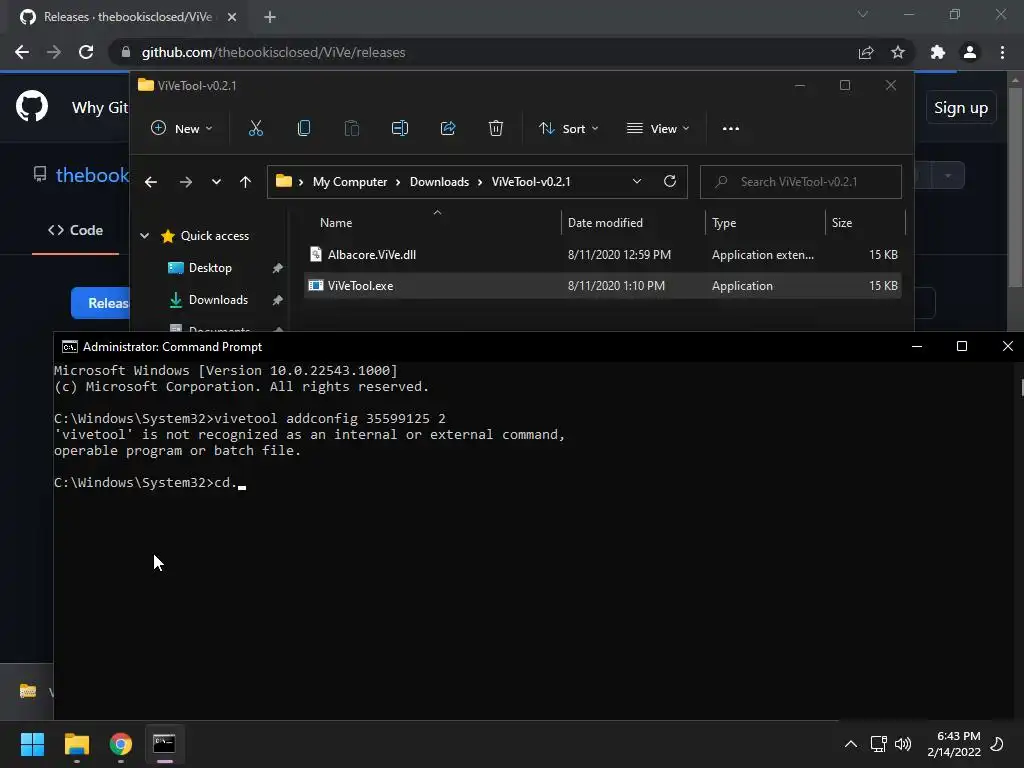Expand the address bar history dropdown
This screenshot has width=1024, height=768.
[x=637, y=182]
